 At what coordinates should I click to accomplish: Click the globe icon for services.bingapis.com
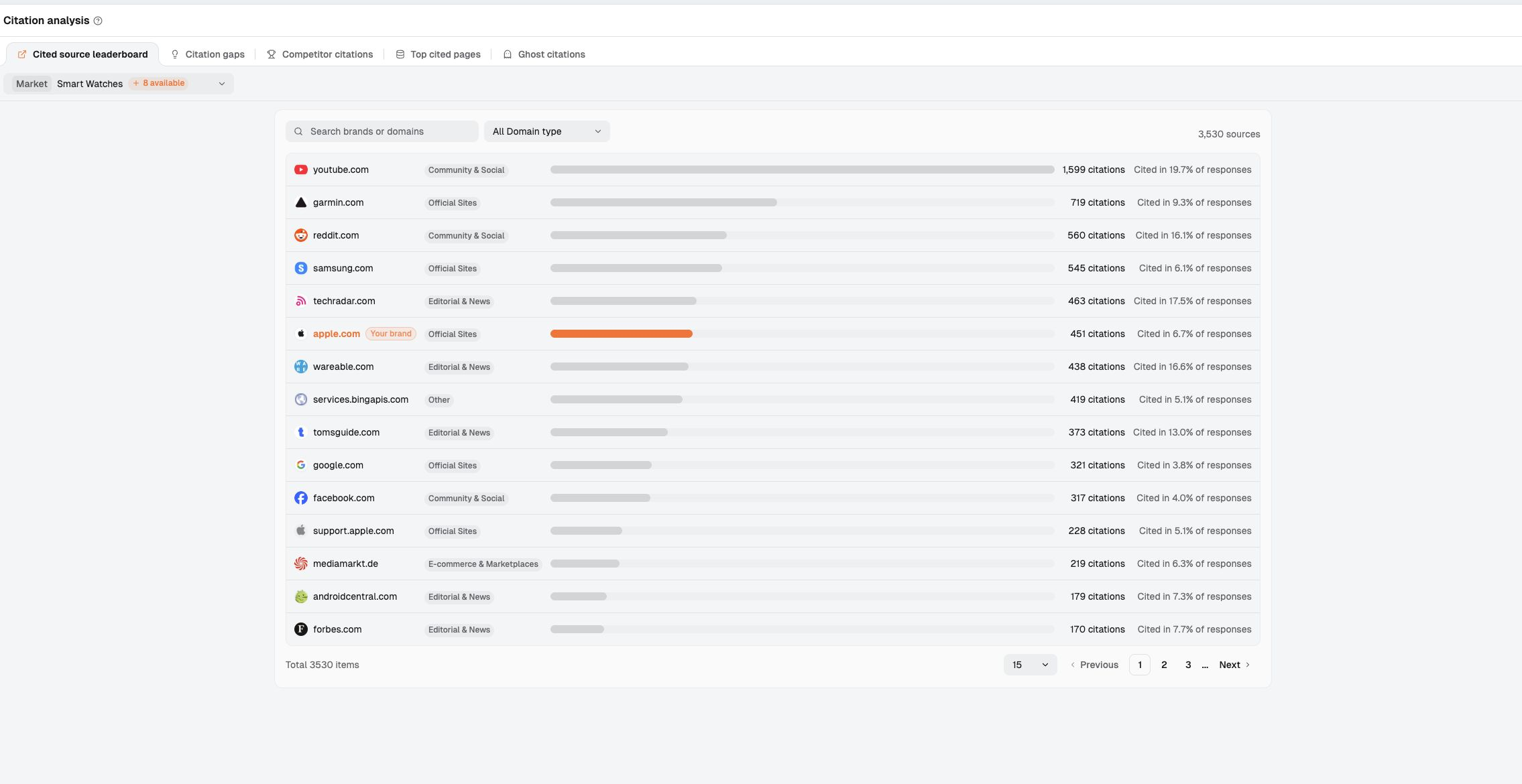[x=301, y=399]
